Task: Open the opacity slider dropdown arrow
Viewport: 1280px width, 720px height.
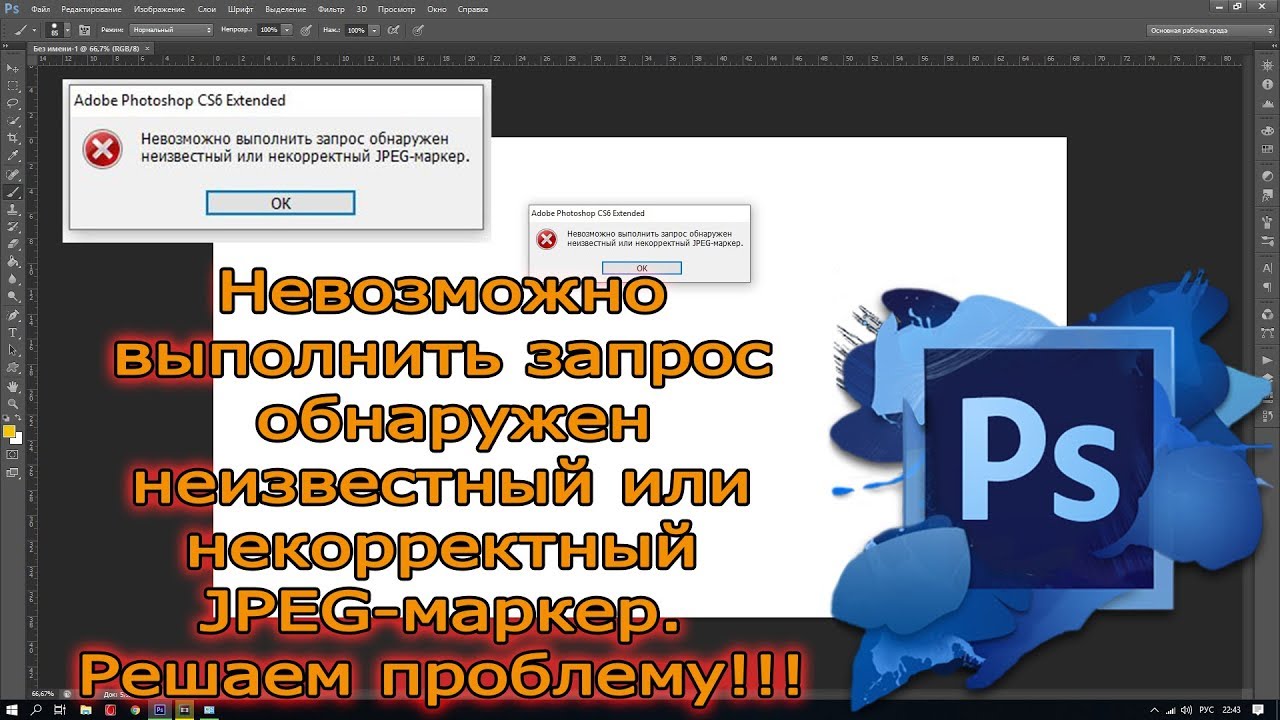Action: point(287,30)
